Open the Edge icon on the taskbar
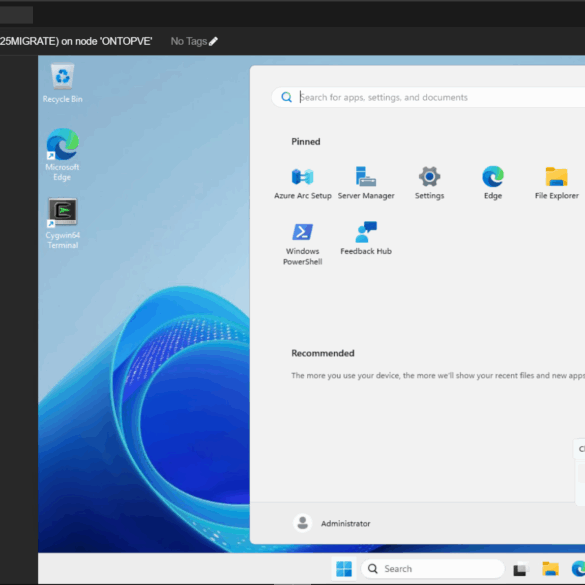 pos(578,569)
